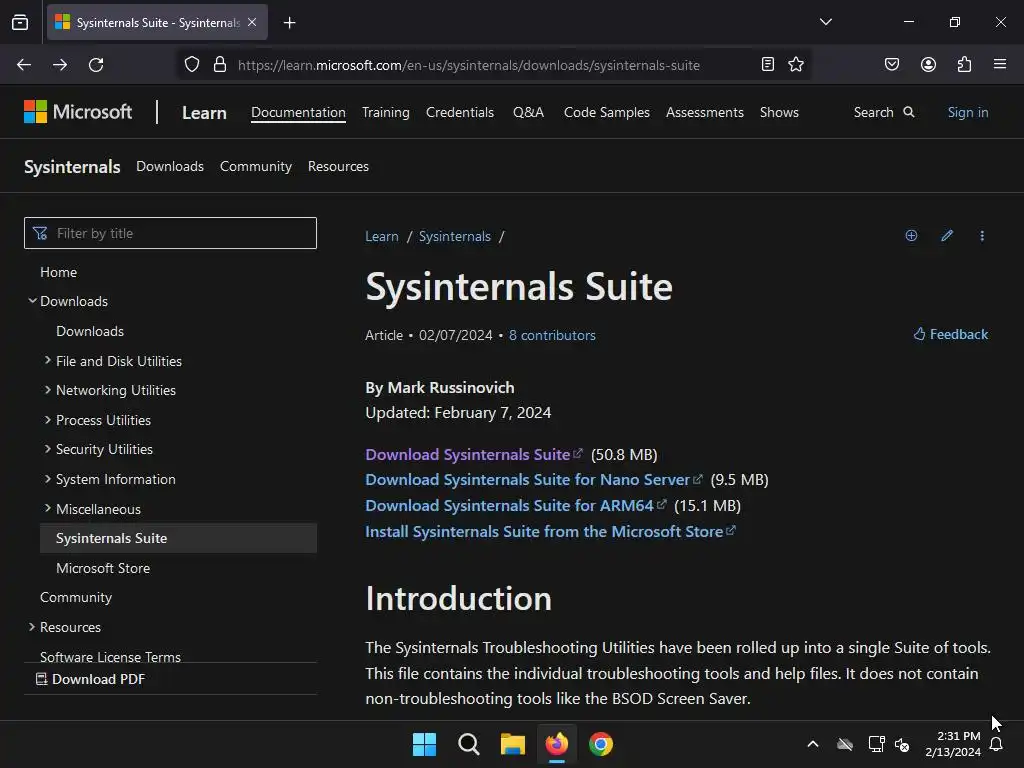The width and height of the screenshot is (1024, 768).
Task: Click the Microsoft logo
Action: 78,112
